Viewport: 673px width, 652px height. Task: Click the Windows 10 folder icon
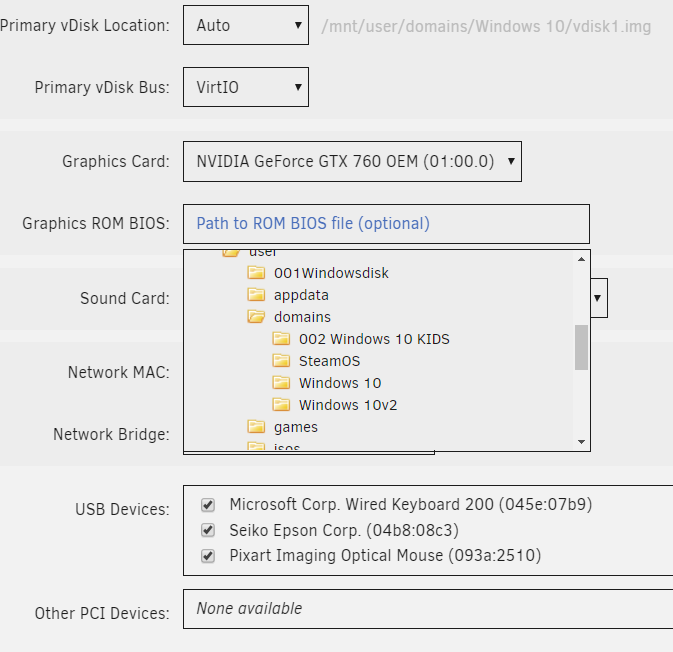pyautogui.click(x=281, y=382)
